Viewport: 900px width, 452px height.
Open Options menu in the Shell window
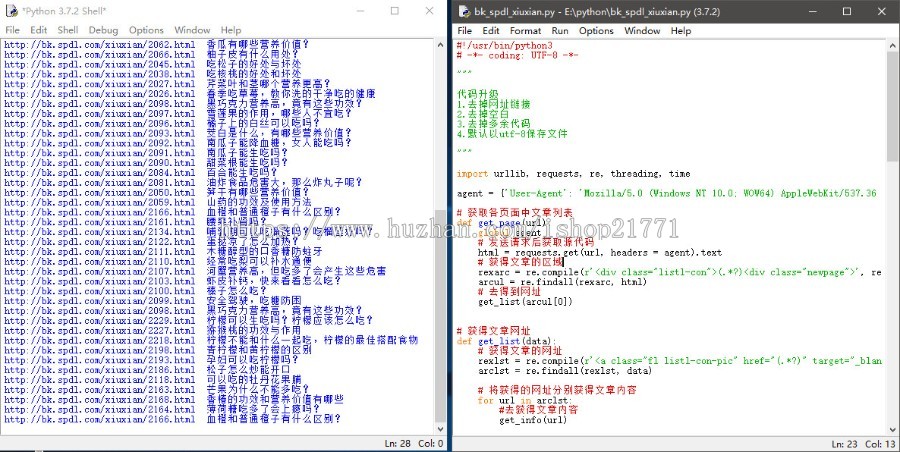tap(146, 30)
